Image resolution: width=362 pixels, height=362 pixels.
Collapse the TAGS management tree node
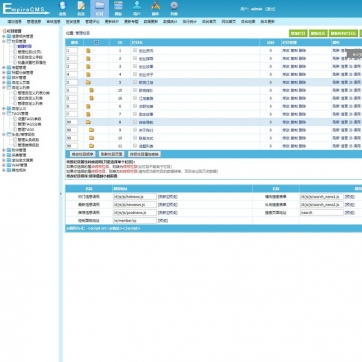(x=4, y=114)
